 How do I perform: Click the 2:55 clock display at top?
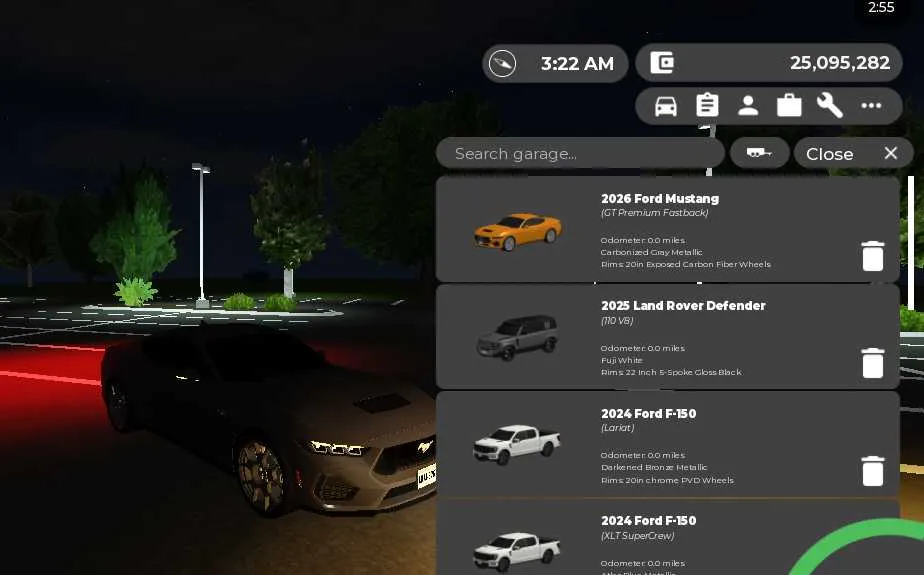881,7
